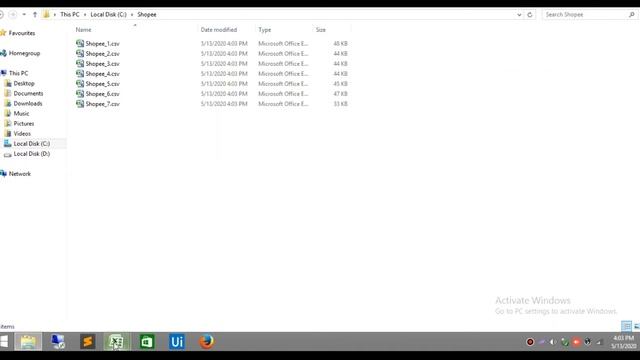The image size is (640, 360).
Task: Go up one folder level
Action: (35, 15)
